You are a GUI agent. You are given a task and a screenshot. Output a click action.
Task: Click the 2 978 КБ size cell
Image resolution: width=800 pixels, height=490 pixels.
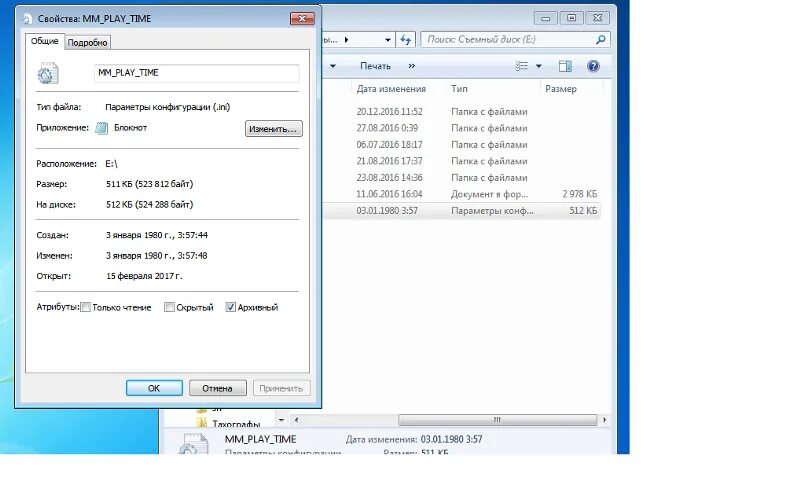point(579,194)
